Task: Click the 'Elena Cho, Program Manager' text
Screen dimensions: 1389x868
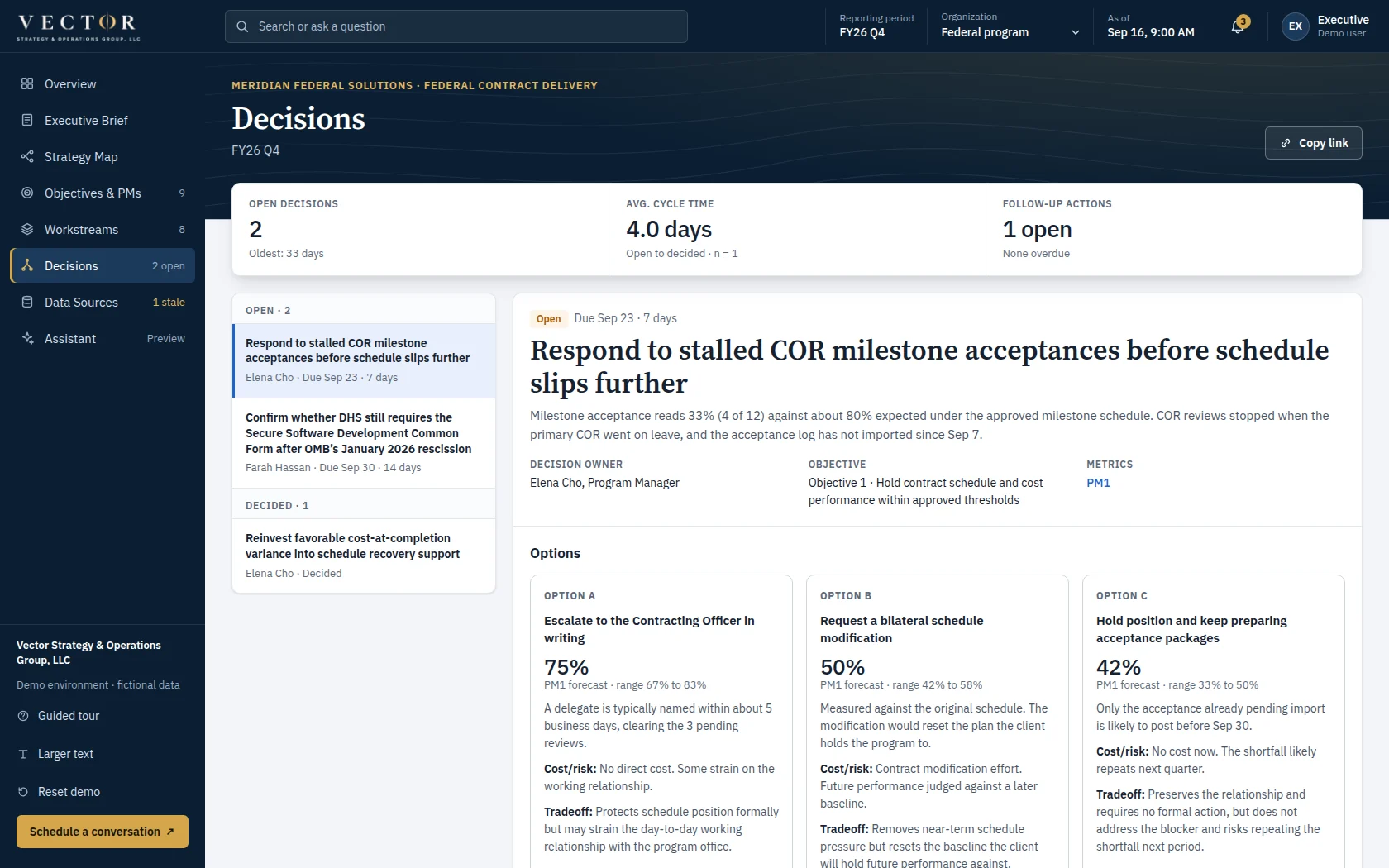Action: (604, 483)
